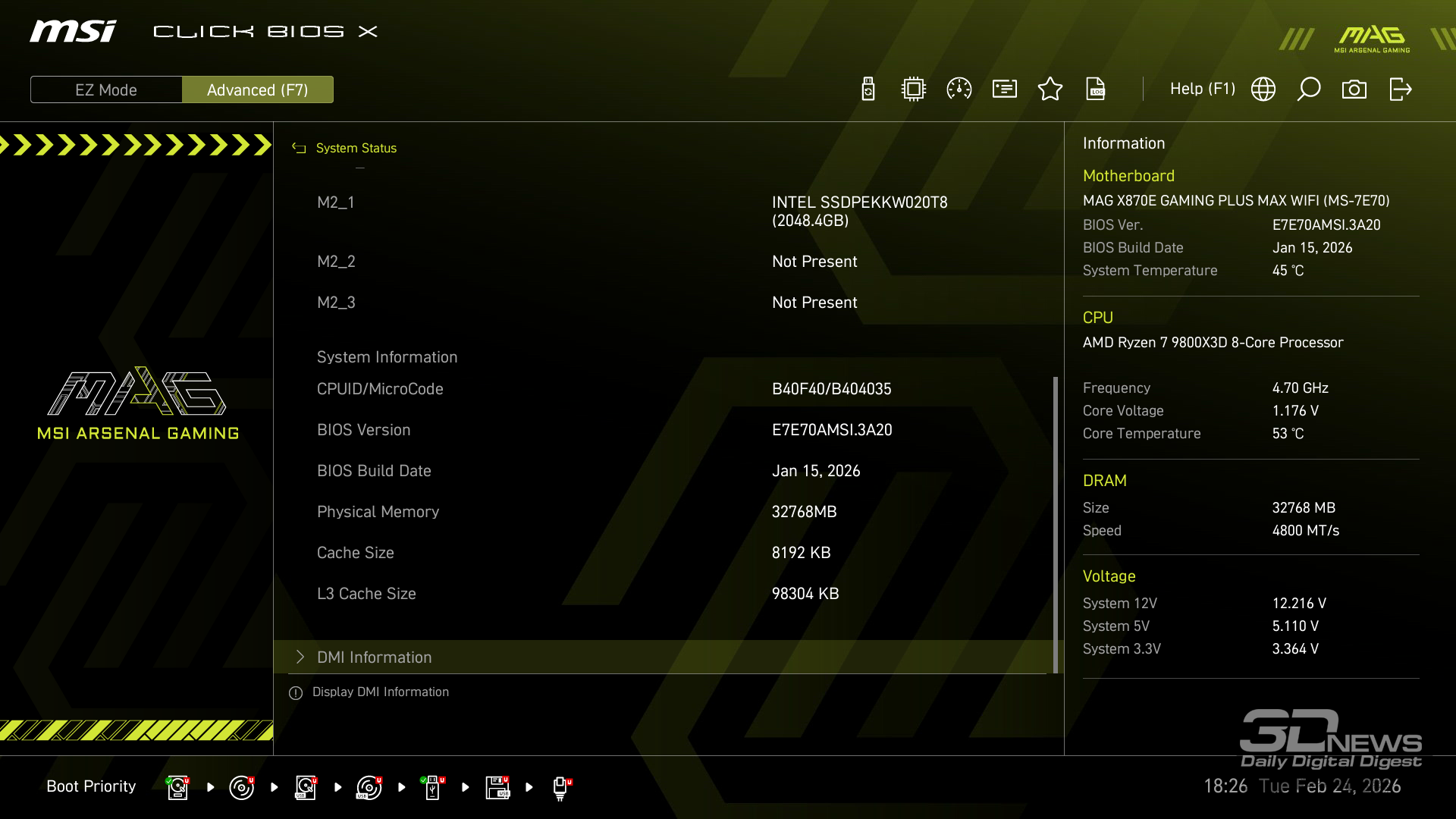
Task: Open Favorites star icon
Action: click(1050, 89)
